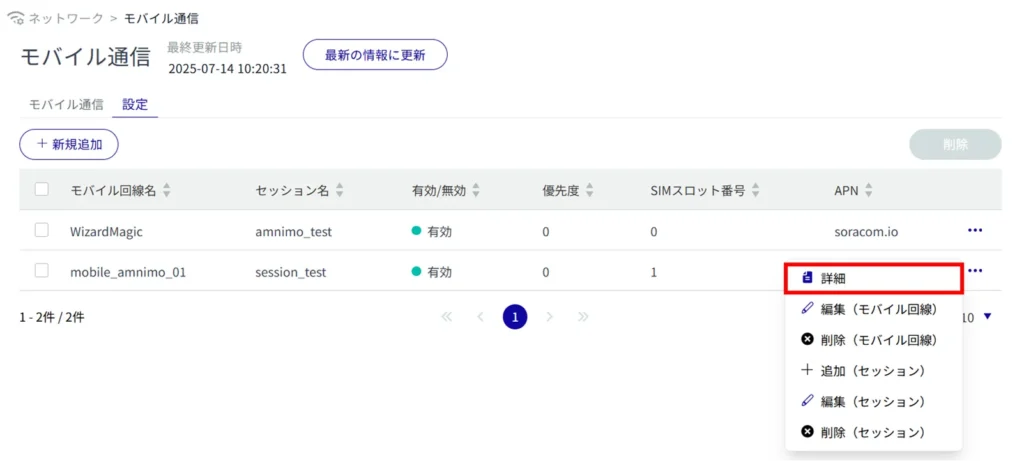Sort by SIMスロット番号 column arrows

754,190
